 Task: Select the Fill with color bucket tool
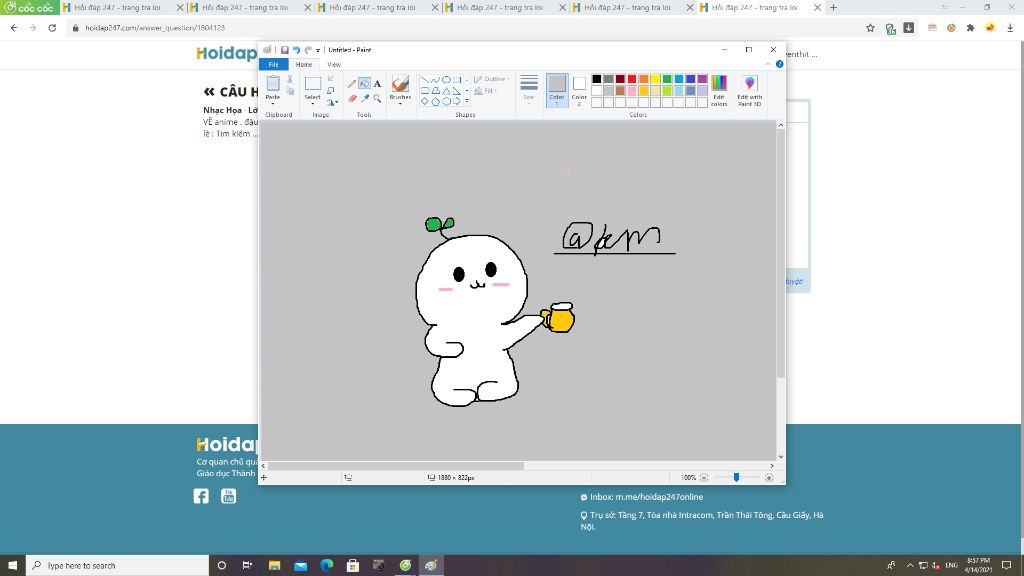pos(364,84)
